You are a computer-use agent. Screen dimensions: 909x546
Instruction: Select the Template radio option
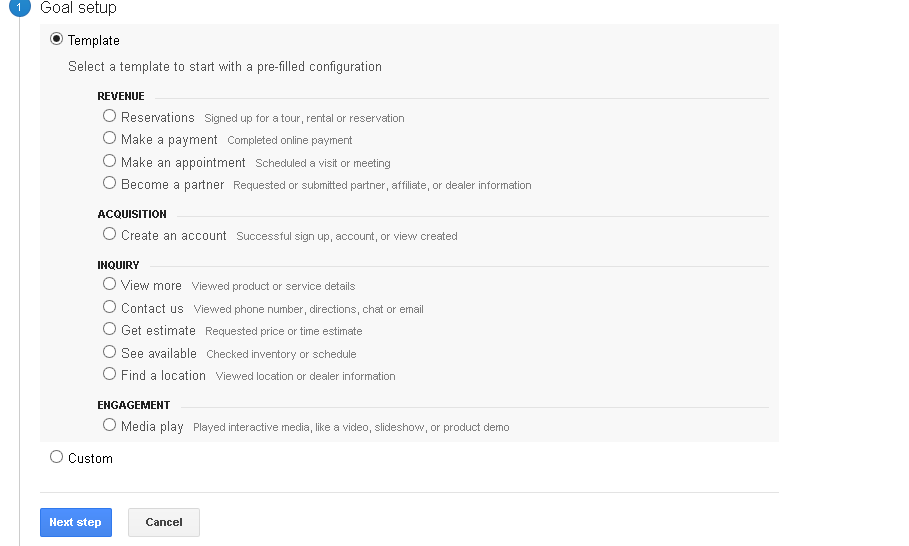click(x=57, y=40)
